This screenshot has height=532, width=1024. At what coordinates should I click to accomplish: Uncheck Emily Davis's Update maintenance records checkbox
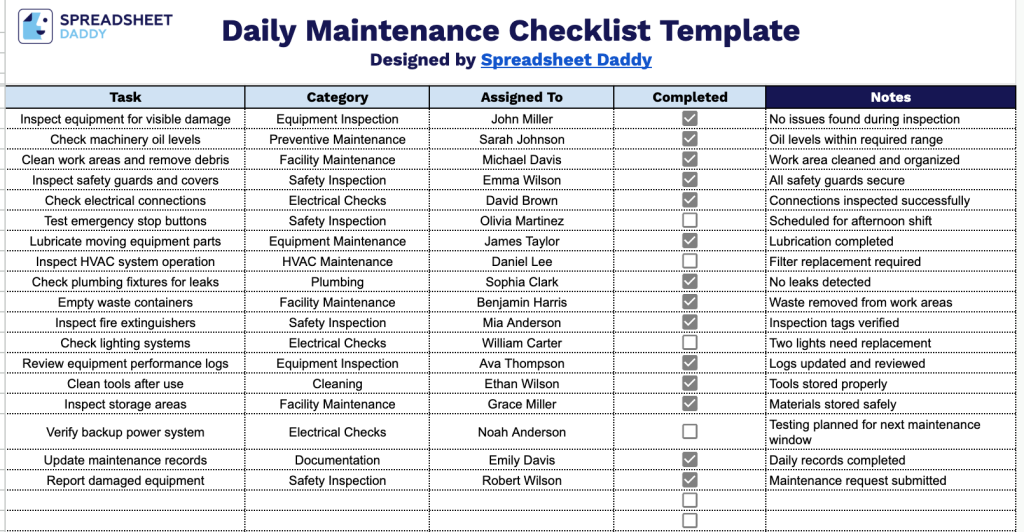(x=690, y=460)
